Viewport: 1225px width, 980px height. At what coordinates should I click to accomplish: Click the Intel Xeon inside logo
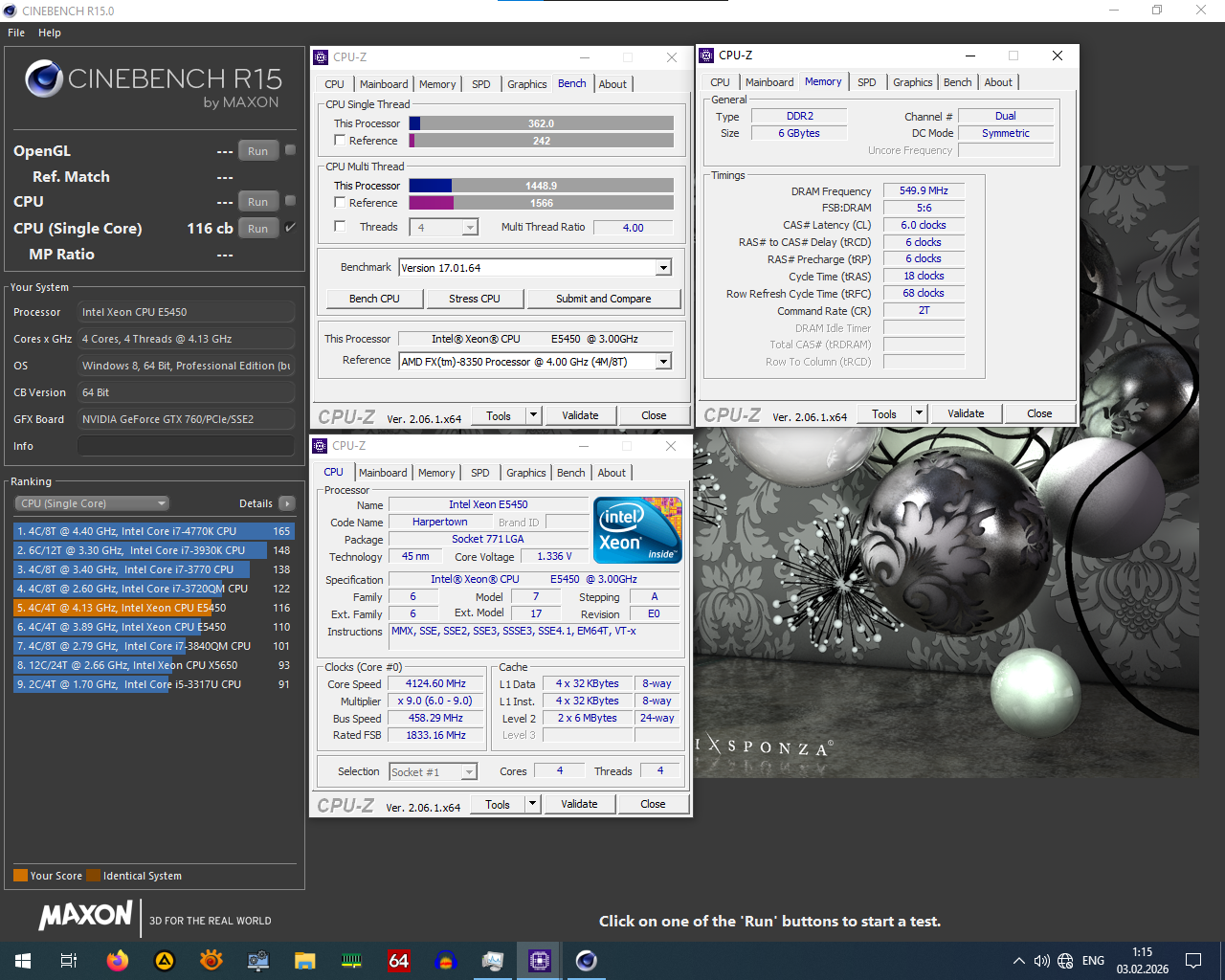point(637,529)
